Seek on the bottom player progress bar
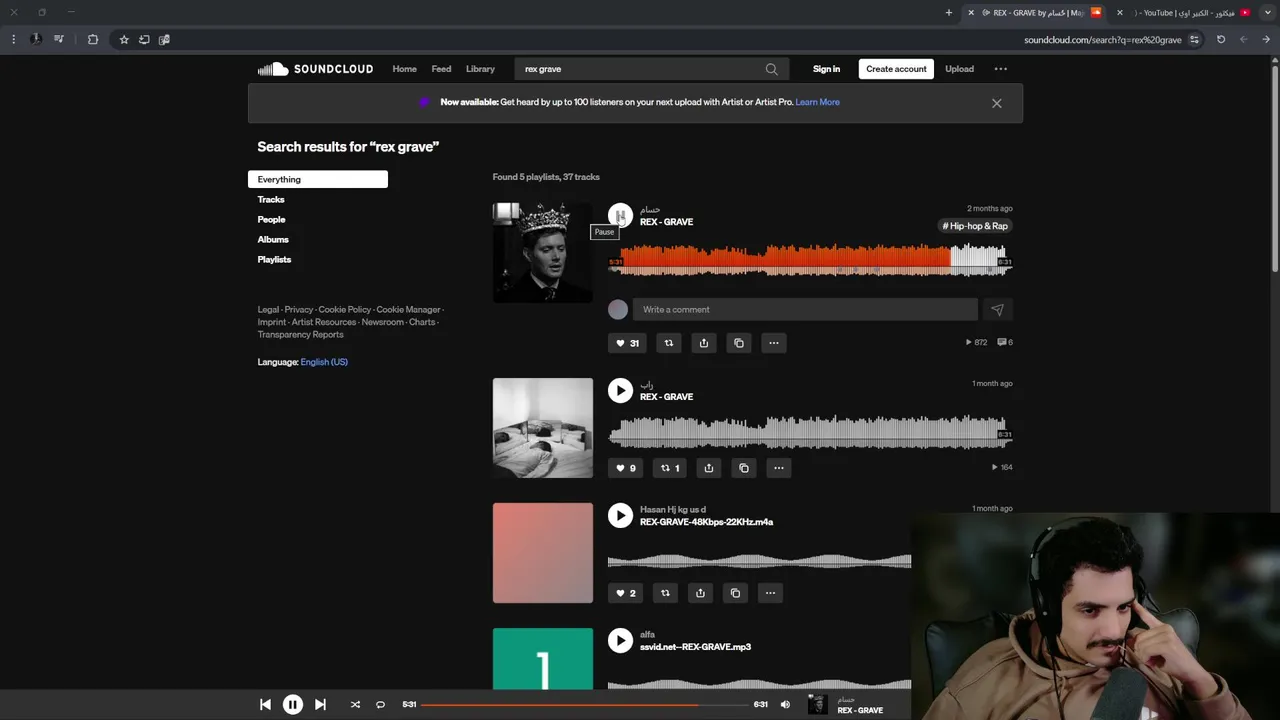The image size is (1280, 720). tap(584, 705)
